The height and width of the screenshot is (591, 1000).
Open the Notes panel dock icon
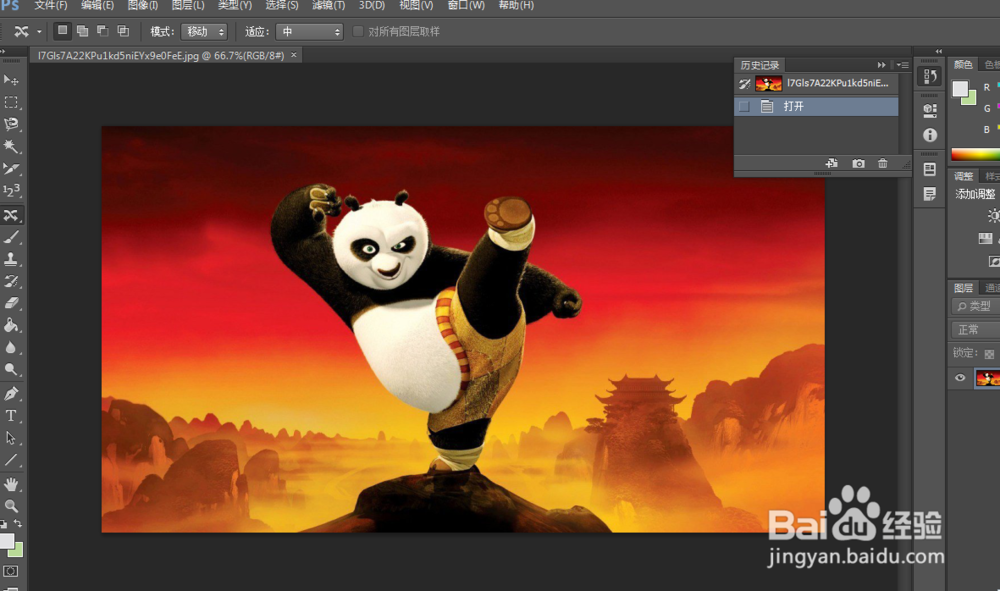point(930,194)
